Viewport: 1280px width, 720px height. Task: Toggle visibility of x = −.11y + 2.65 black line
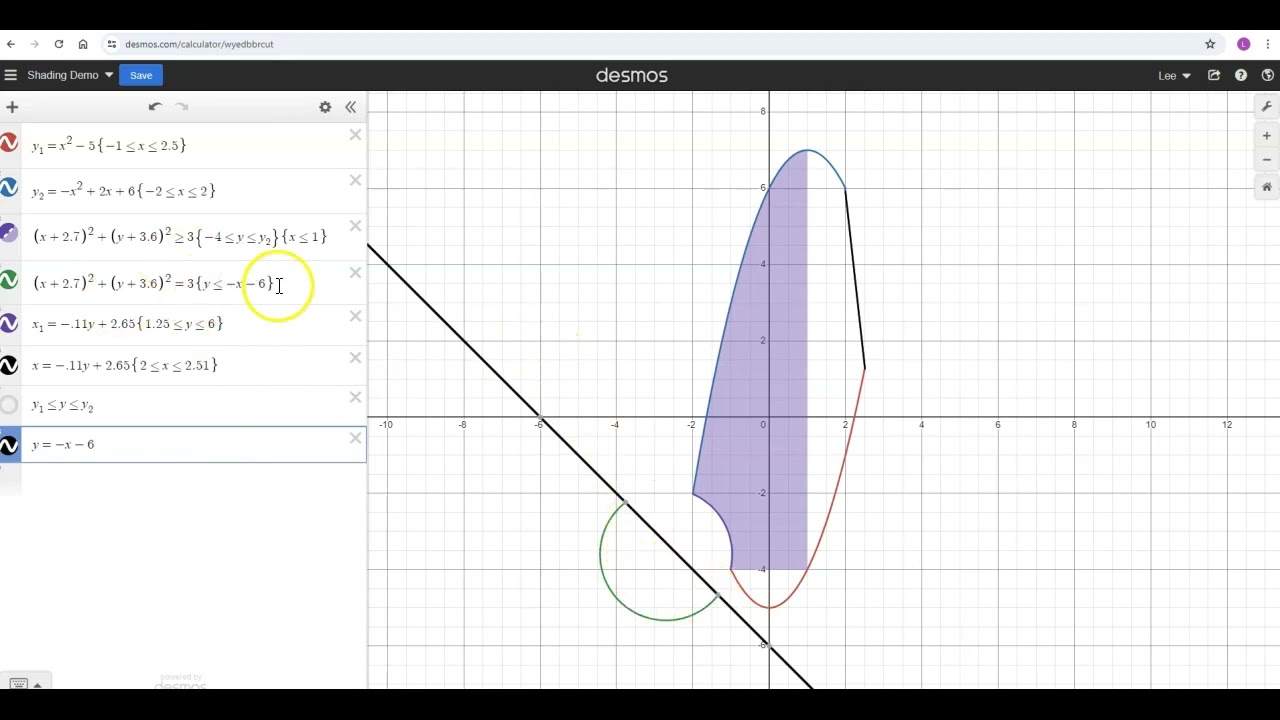[x=9, y=365]
